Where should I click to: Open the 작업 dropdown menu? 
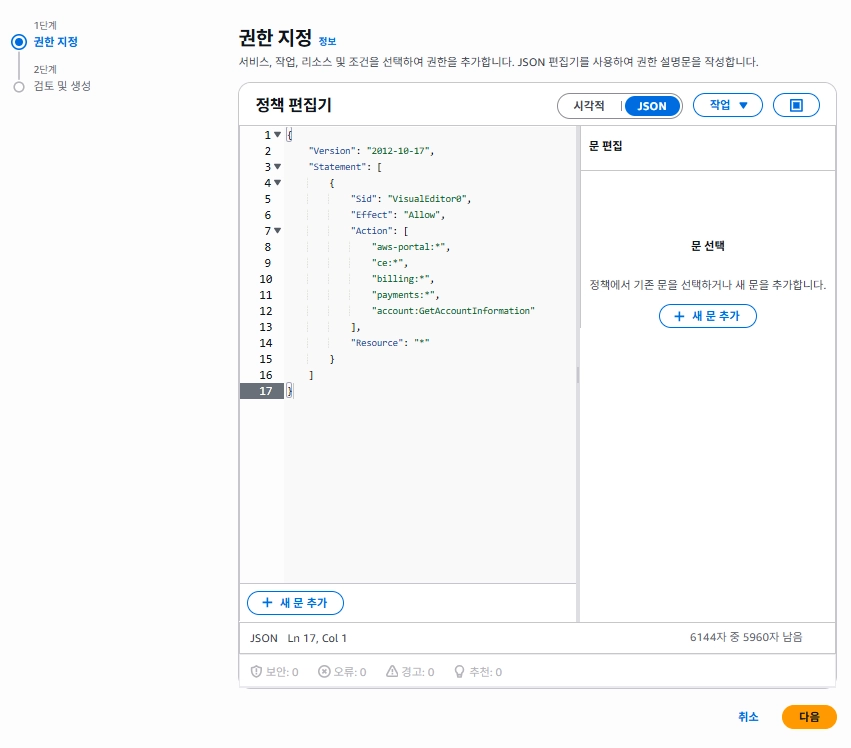[727, 104]
